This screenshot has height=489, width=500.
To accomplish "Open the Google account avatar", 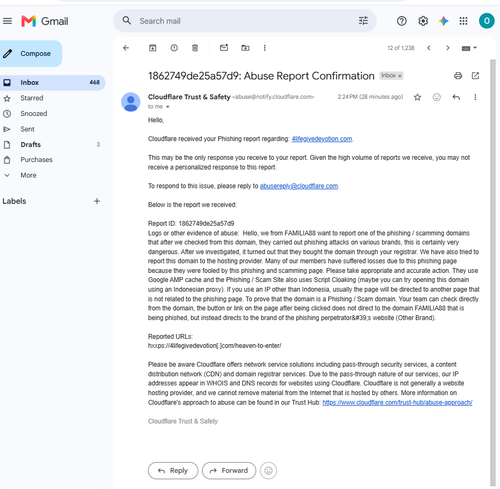I will point(486,21).
